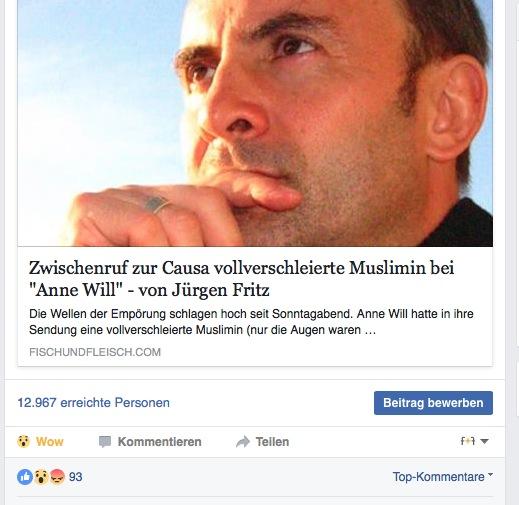
Task: Click the Beitrag bewerben button
Action: tap(433, 403)
